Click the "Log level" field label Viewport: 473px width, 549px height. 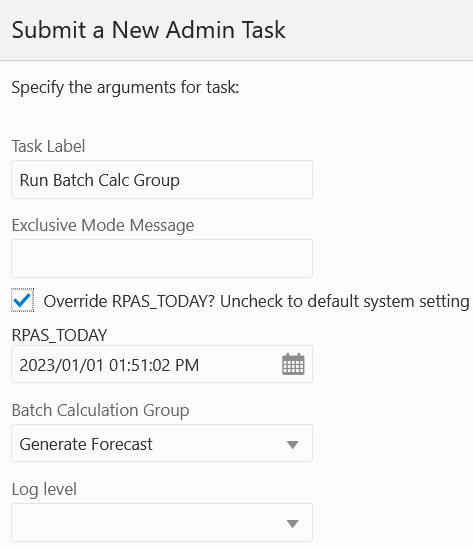click(x=44, y=489)
